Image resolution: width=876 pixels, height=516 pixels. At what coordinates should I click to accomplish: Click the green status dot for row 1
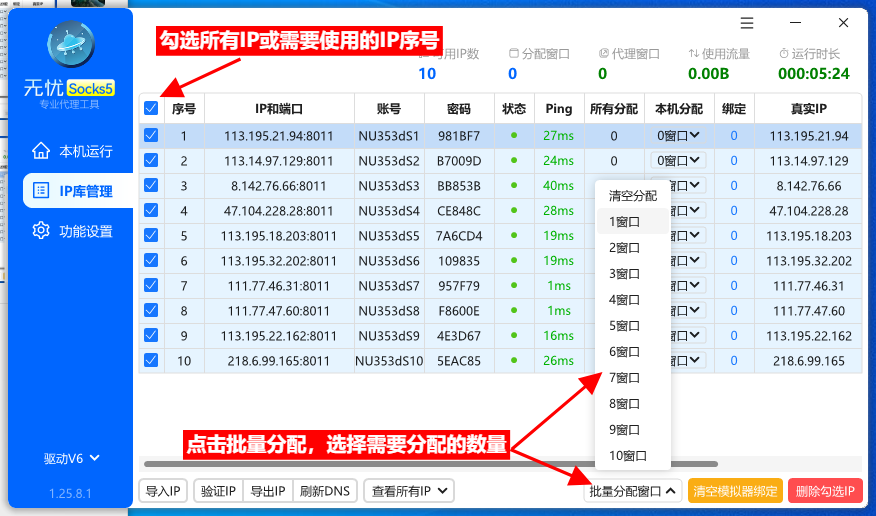click(x=514, y=135)
